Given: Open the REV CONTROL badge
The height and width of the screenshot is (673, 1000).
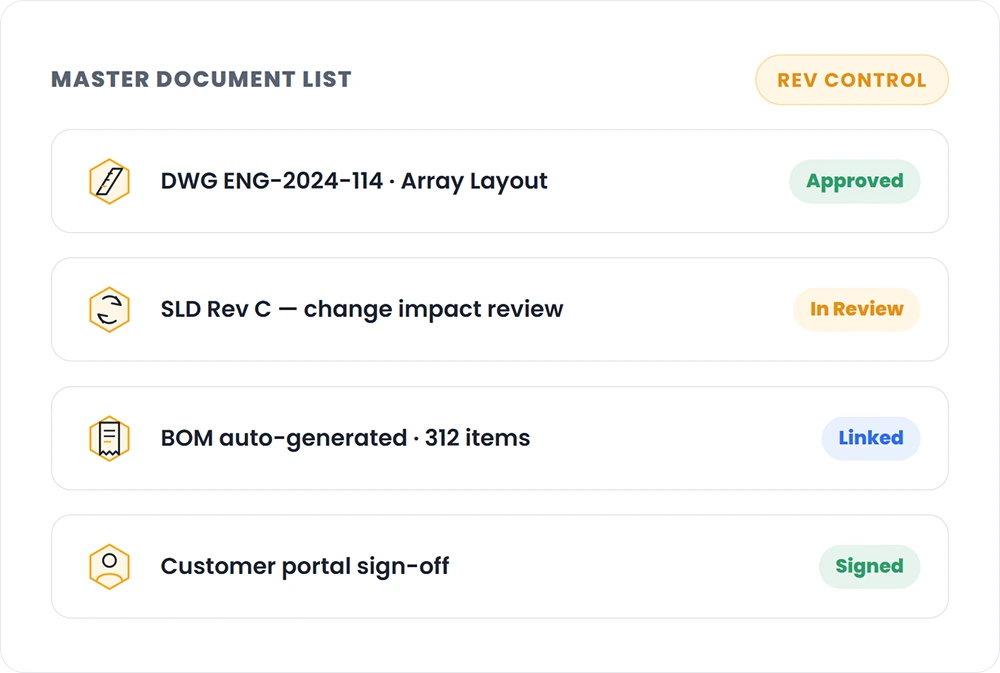Looking at the screenshot, I should click(x=851, y=80).
